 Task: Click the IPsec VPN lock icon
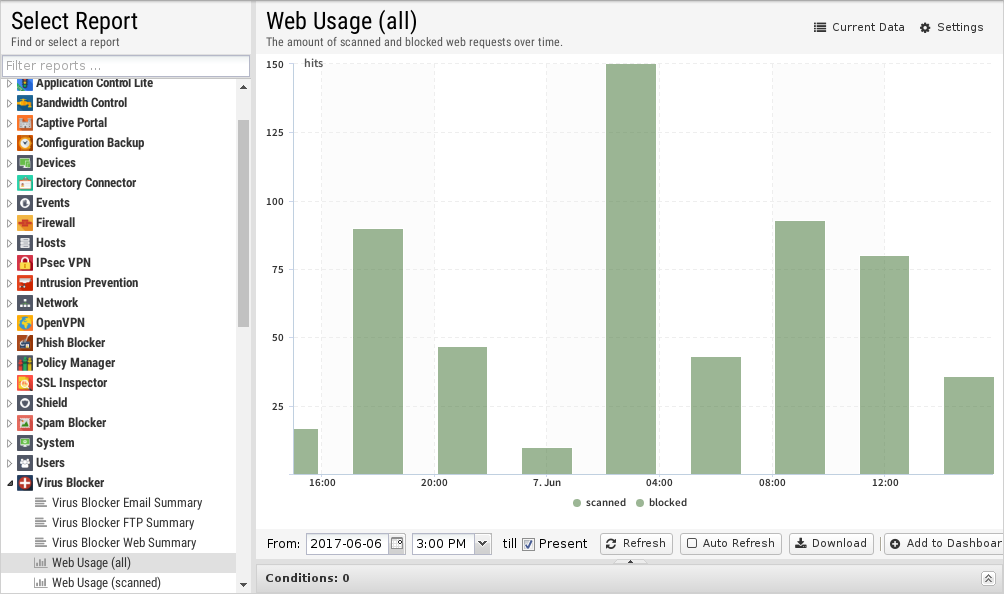(x=24, y=263)
